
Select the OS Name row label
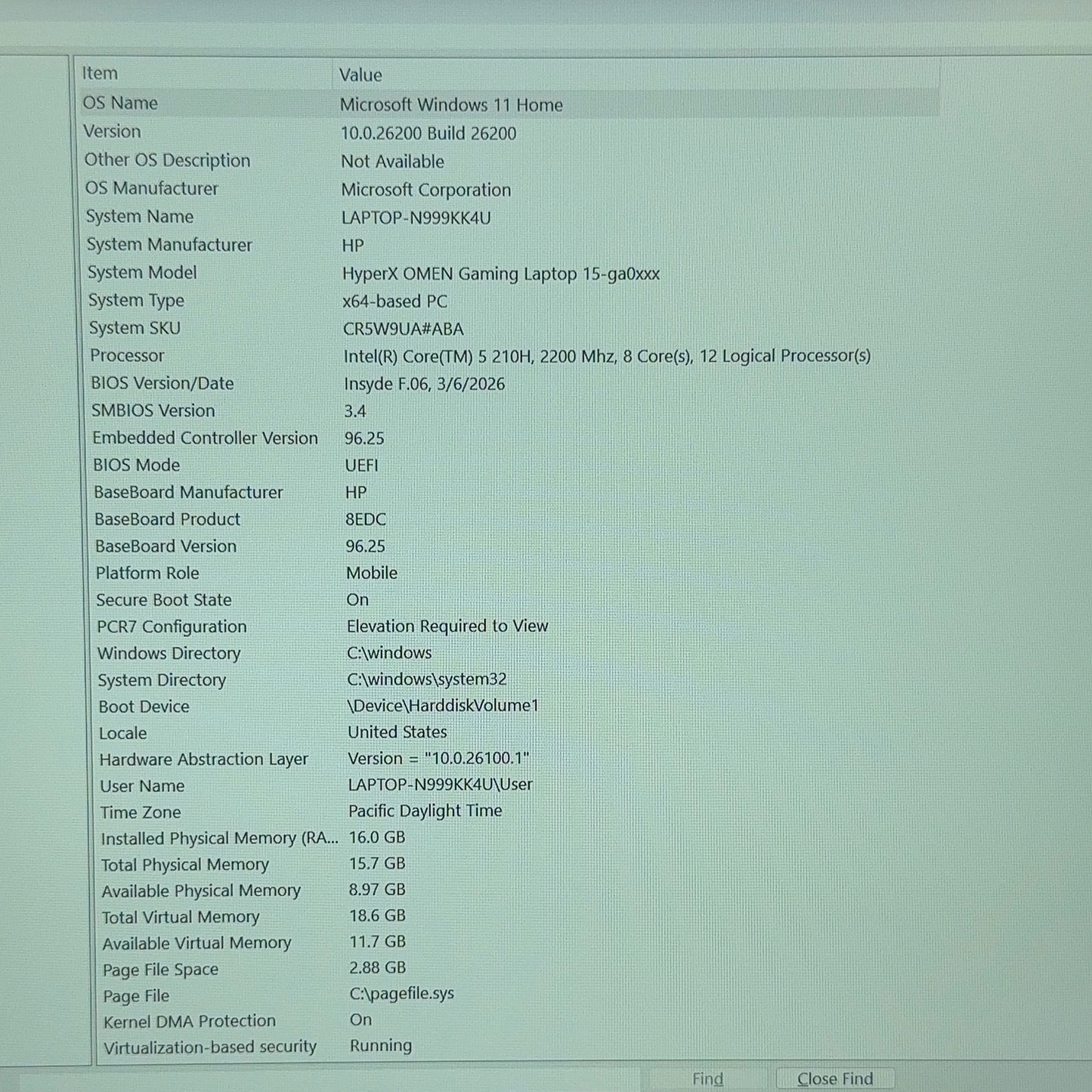(120, 103)
